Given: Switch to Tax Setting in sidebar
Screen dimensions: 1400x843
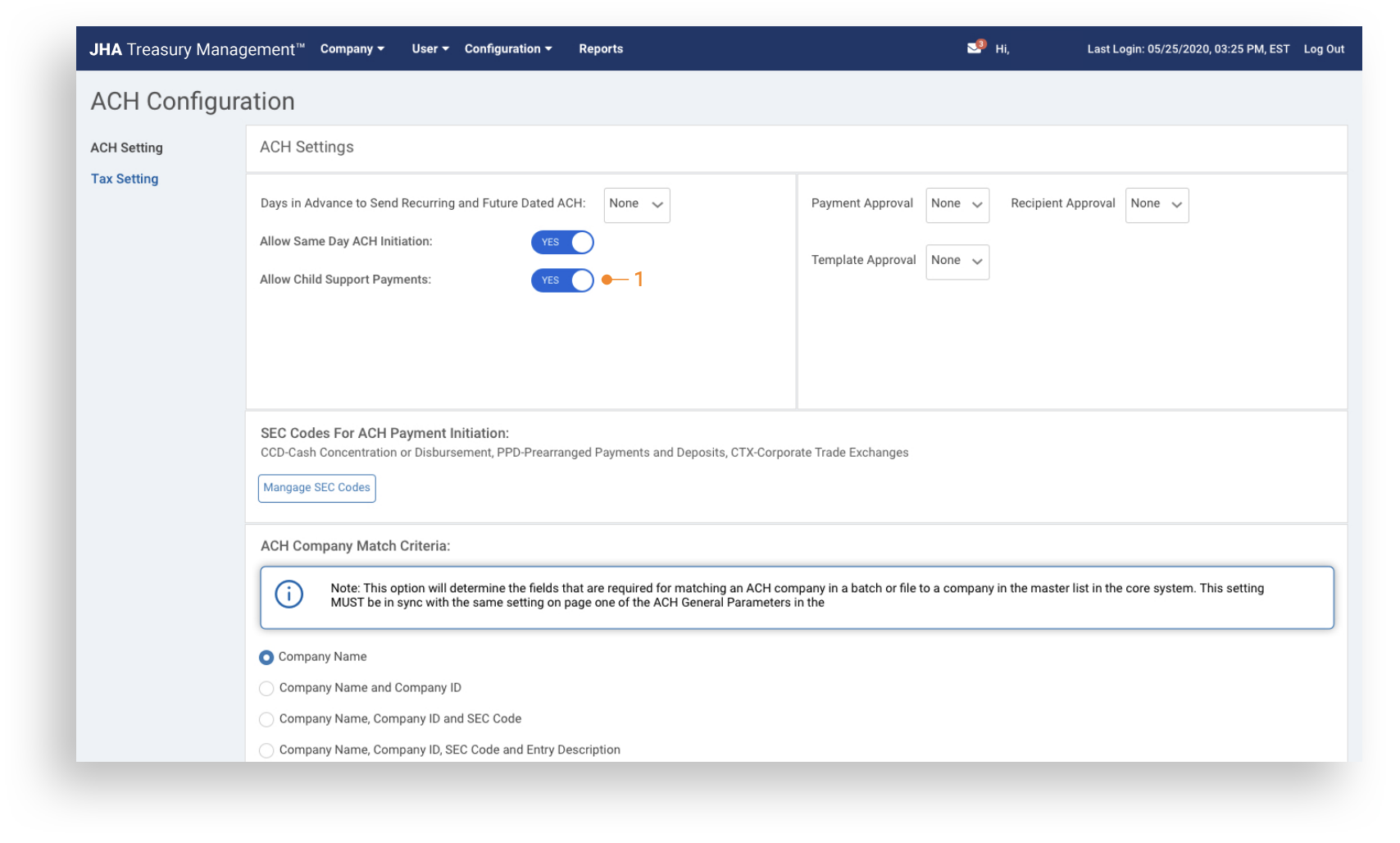Looking at the screenshot, I should click(x=125, y=179).
